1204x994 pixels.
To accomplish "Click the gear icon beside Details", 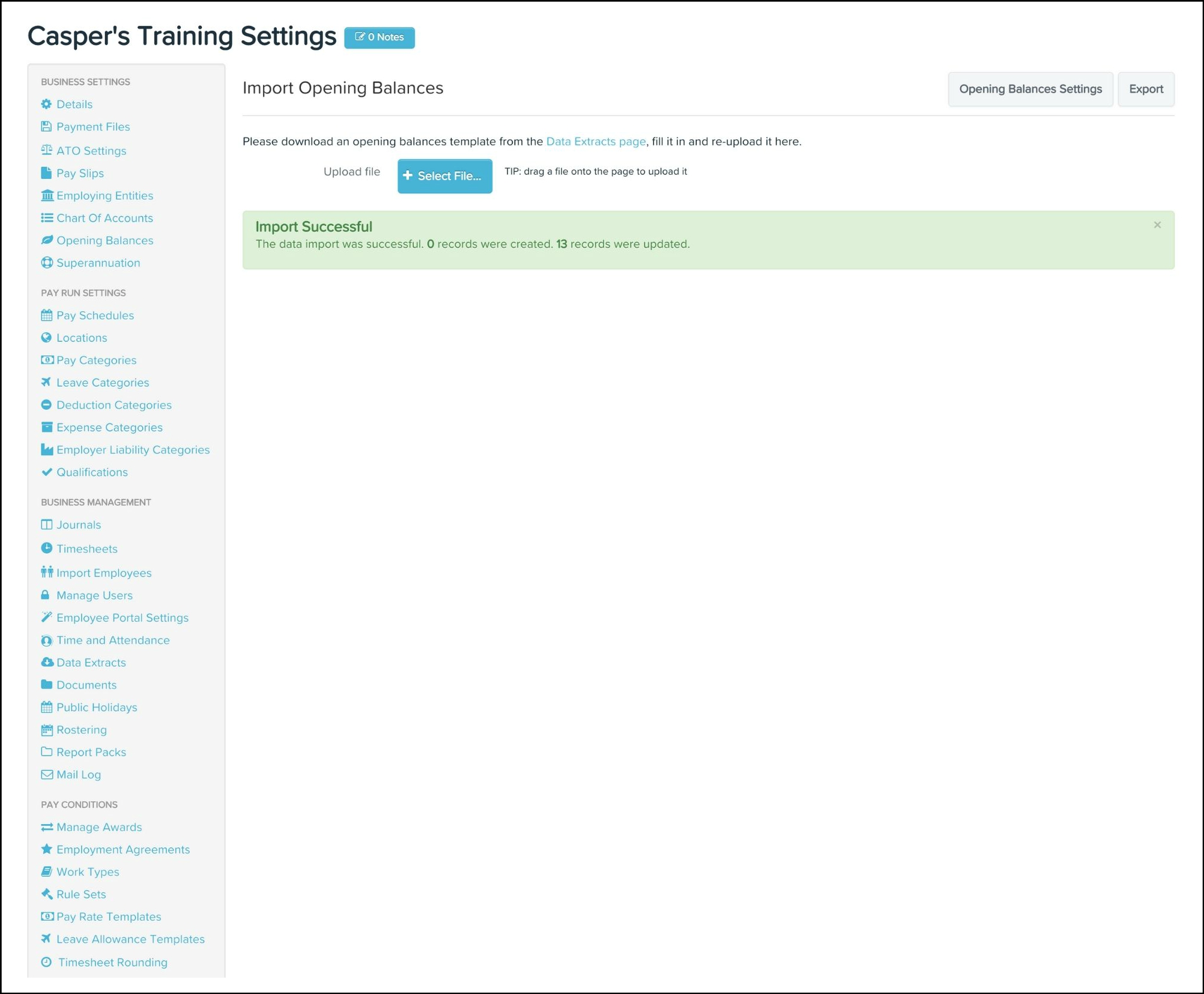I will tap(46, 104).
